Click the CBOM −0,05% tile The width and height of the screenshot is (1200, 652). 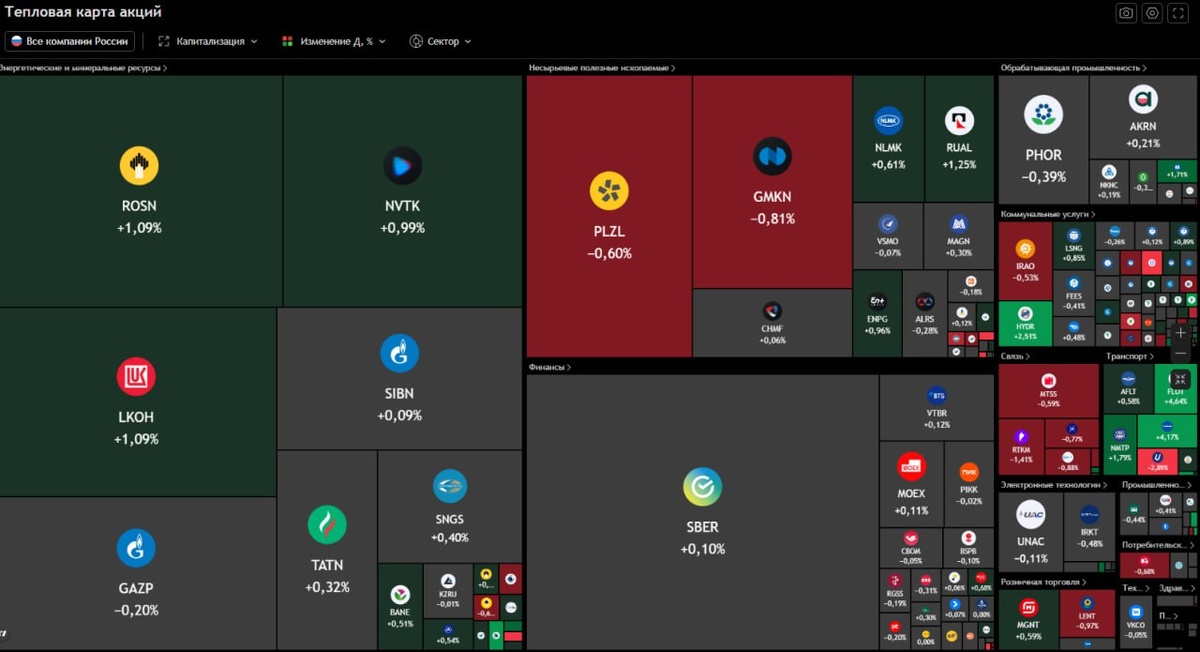click(911, 548)
